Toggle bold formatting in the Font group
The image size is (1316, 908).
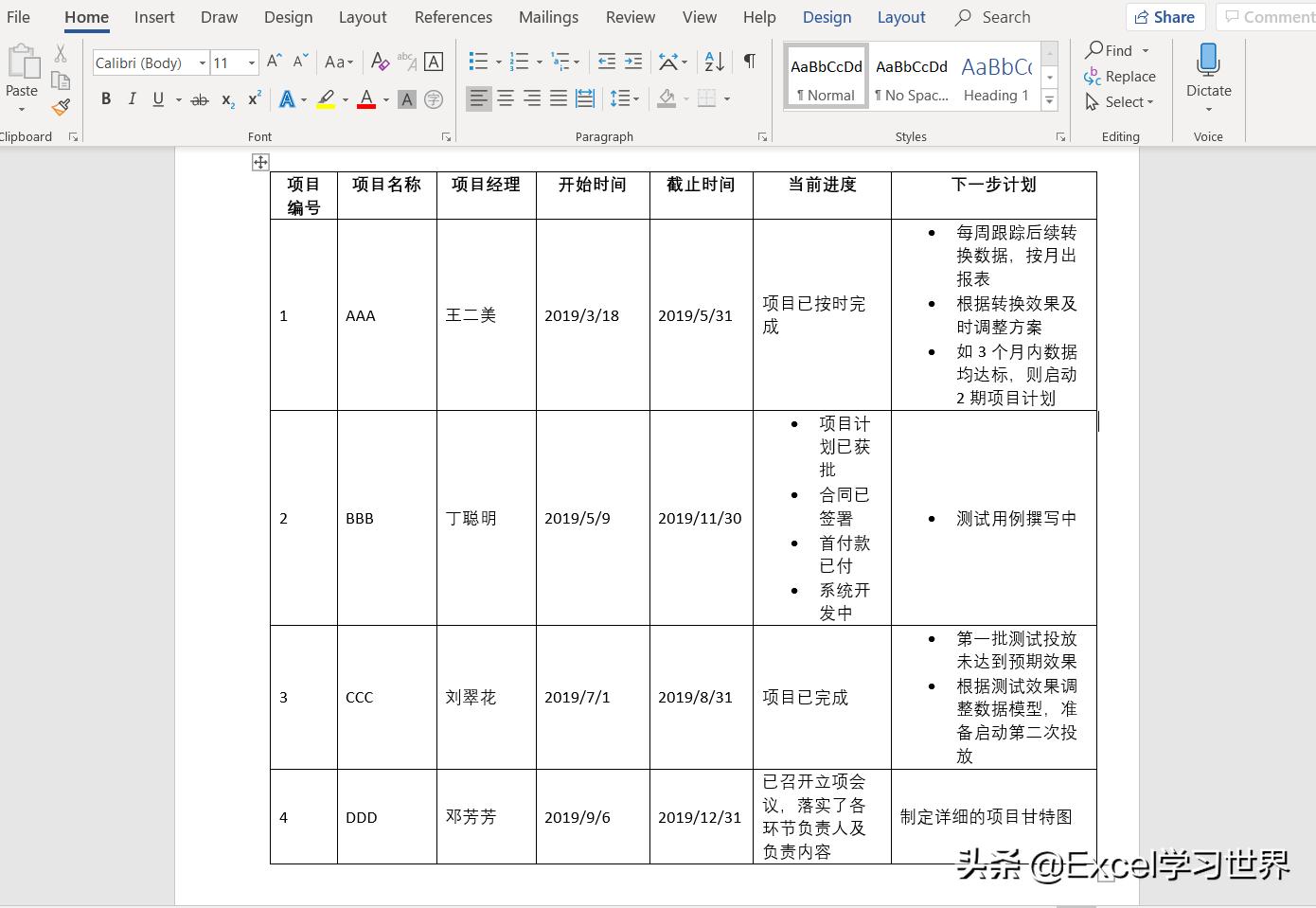[x=106, y=98]
